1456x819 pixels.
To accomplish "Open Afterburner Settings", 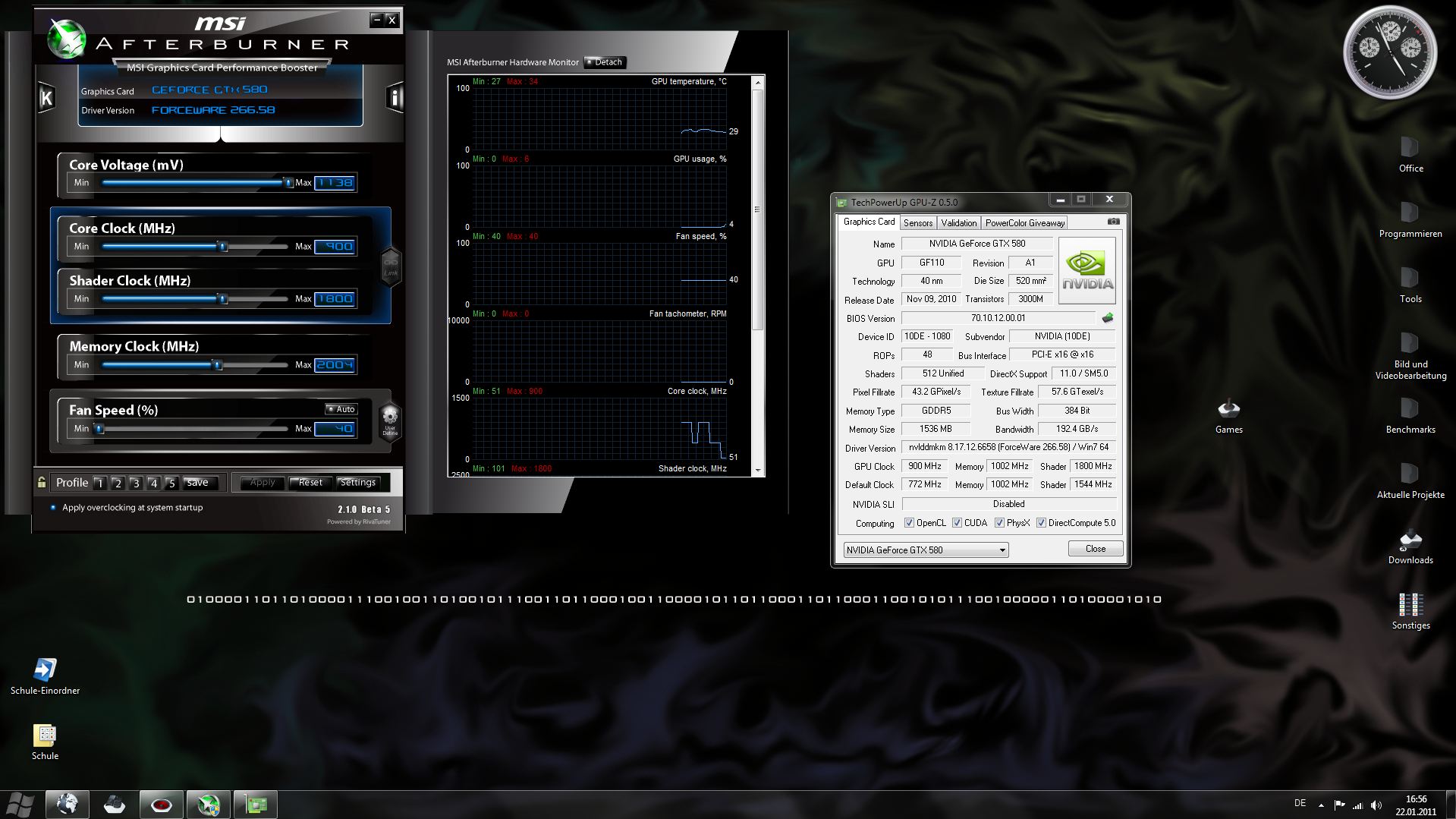I will pyautogui.click(x=358, y=483).
